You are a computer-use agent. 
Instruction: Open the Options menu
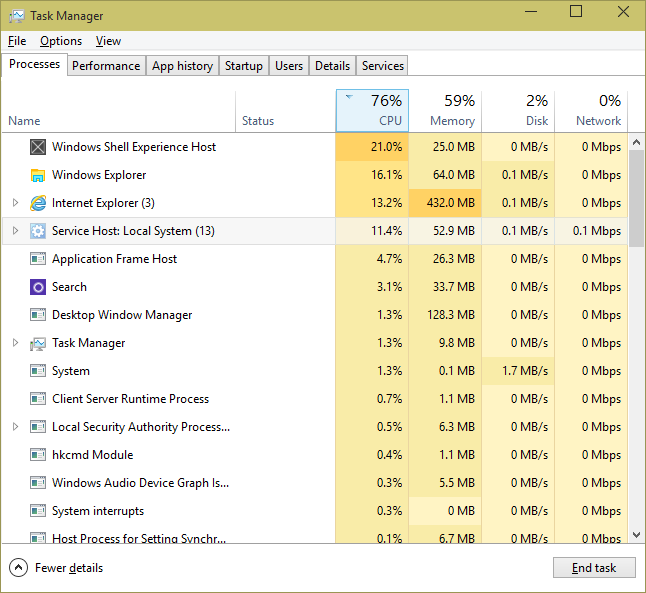click(61, 41)
